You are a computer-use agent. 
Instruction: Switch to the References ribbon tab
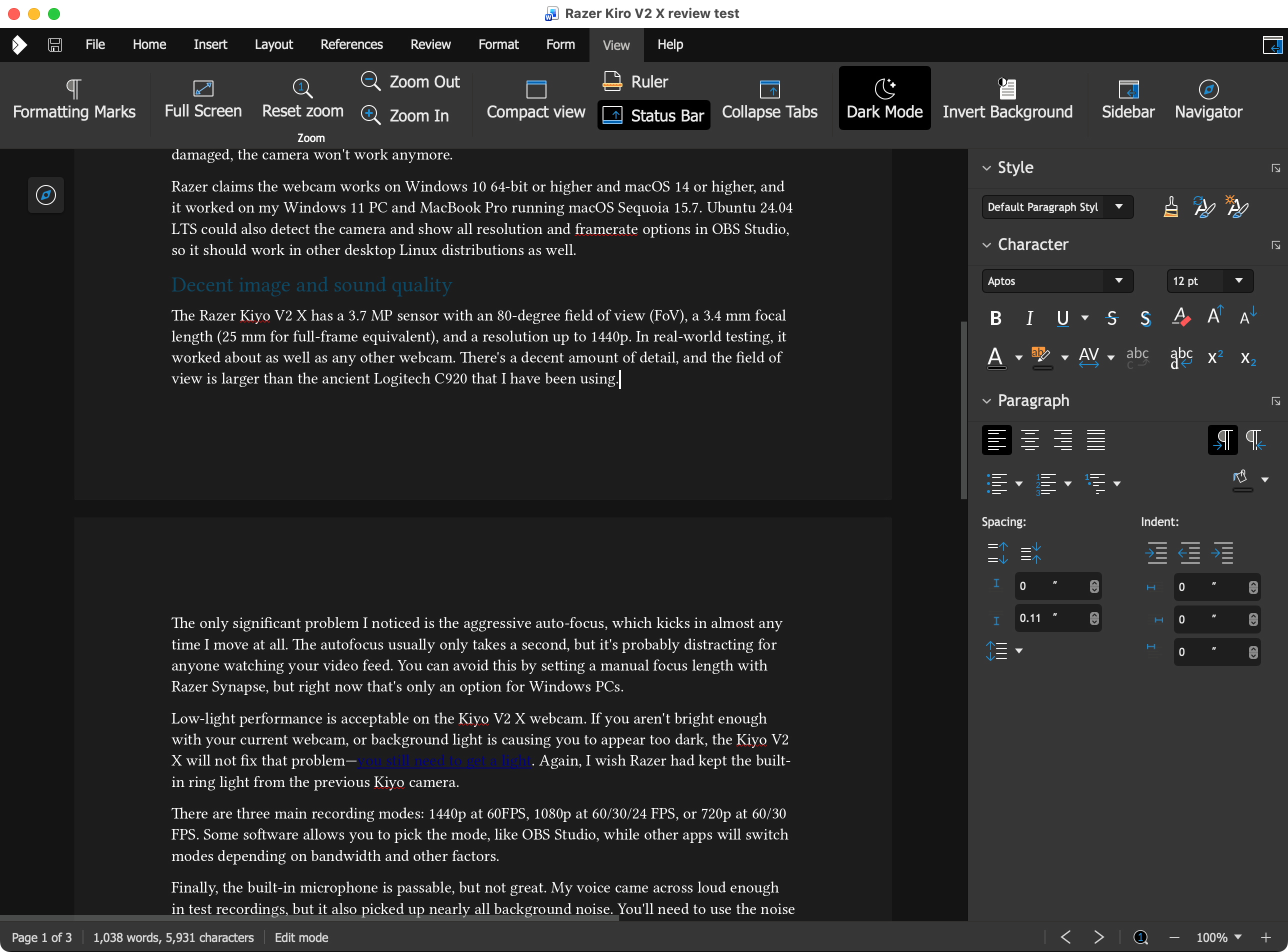pos(351,44)
